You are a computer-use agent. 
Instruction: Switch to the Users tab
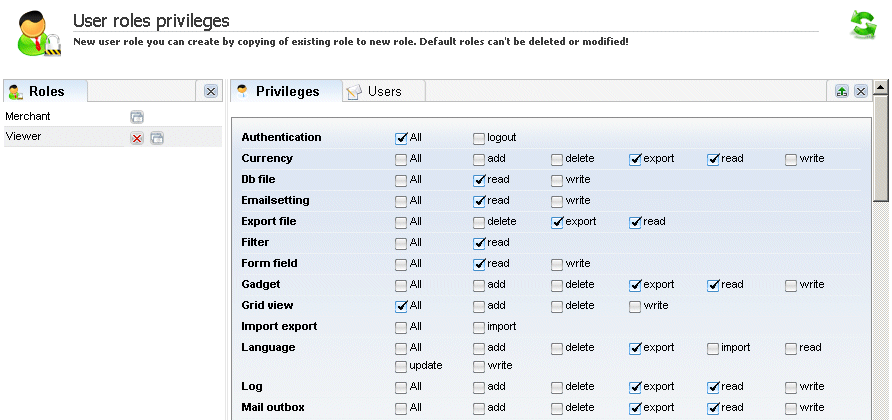coord(384,92)
